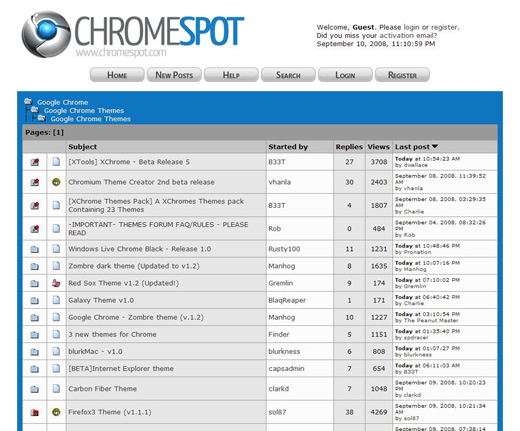Click sticky icon for Chromium Theme Creator row
Image resolution: width=520 pixels, height=431 pixels.
(x=35, y=182)
